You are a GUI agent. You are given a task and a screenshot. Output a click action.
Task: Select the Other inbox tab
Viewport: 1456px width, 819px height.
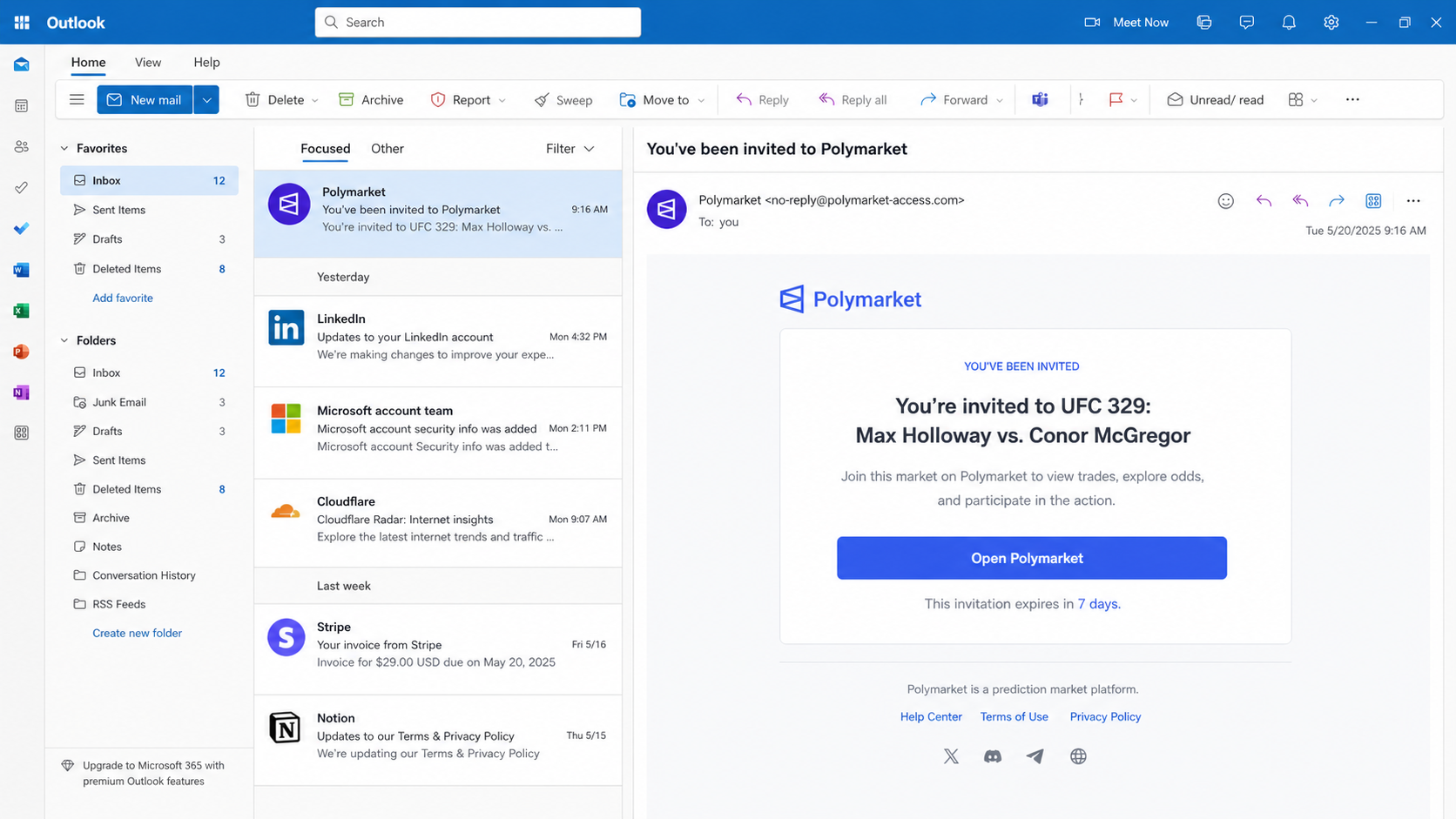pyautogui.click(x=388, y=149)
